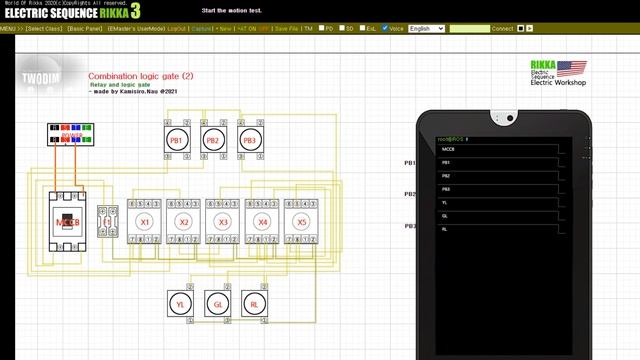
Task: Click the PB3 row in tablet timing chart
Action: tap(501, 189)
